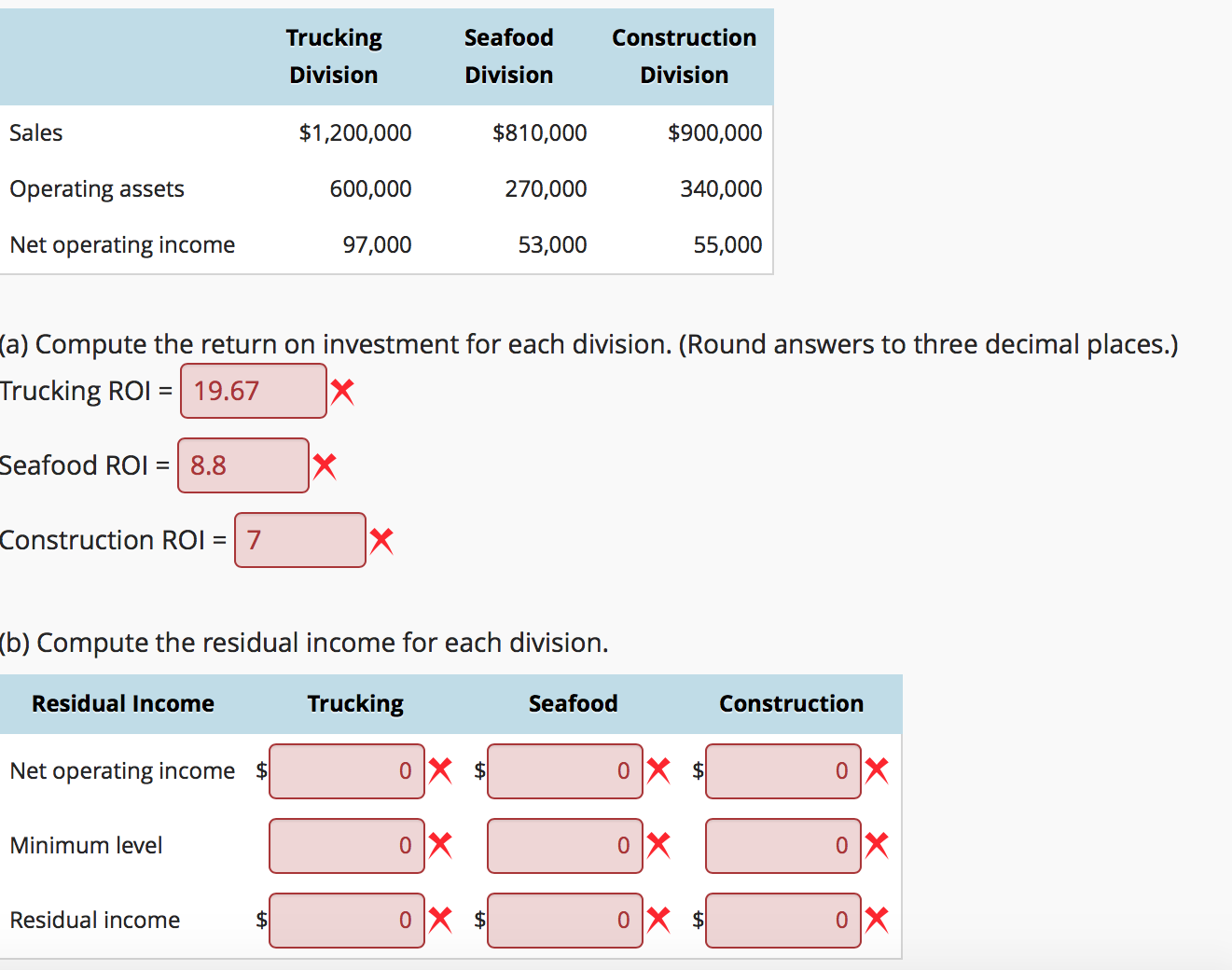The height and width of the screenshot is (970, 1232).
Task: Click the Operating assets row label
Action: click(x=97, y=189)
